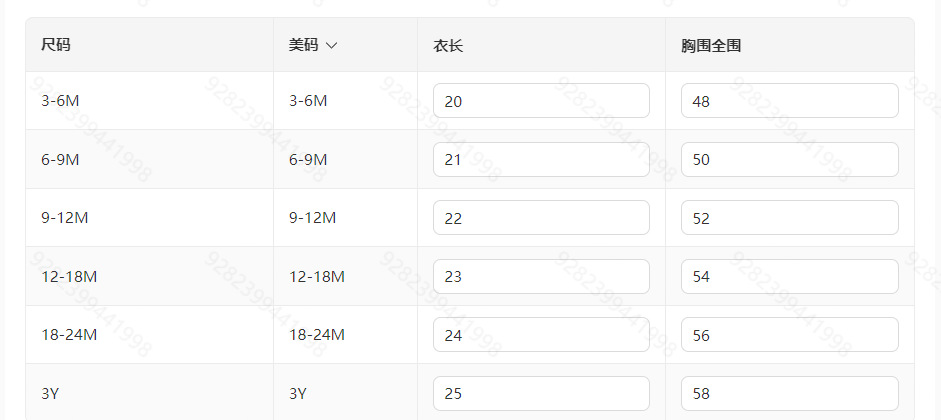Focus the 胸围全围 input for 12-18M
Screen dimensions: 941x420
(789, 277)
